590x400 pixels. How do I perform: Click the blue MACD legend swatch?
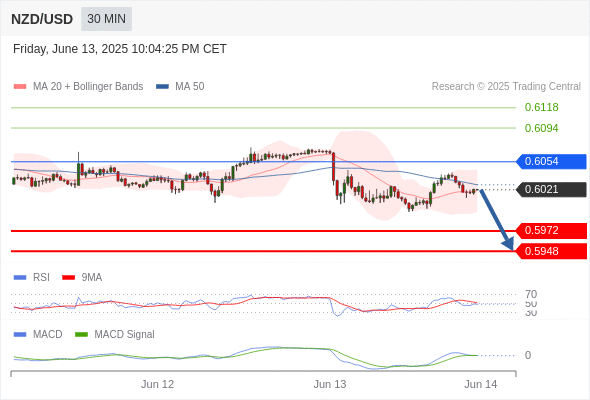pos(20,335)
